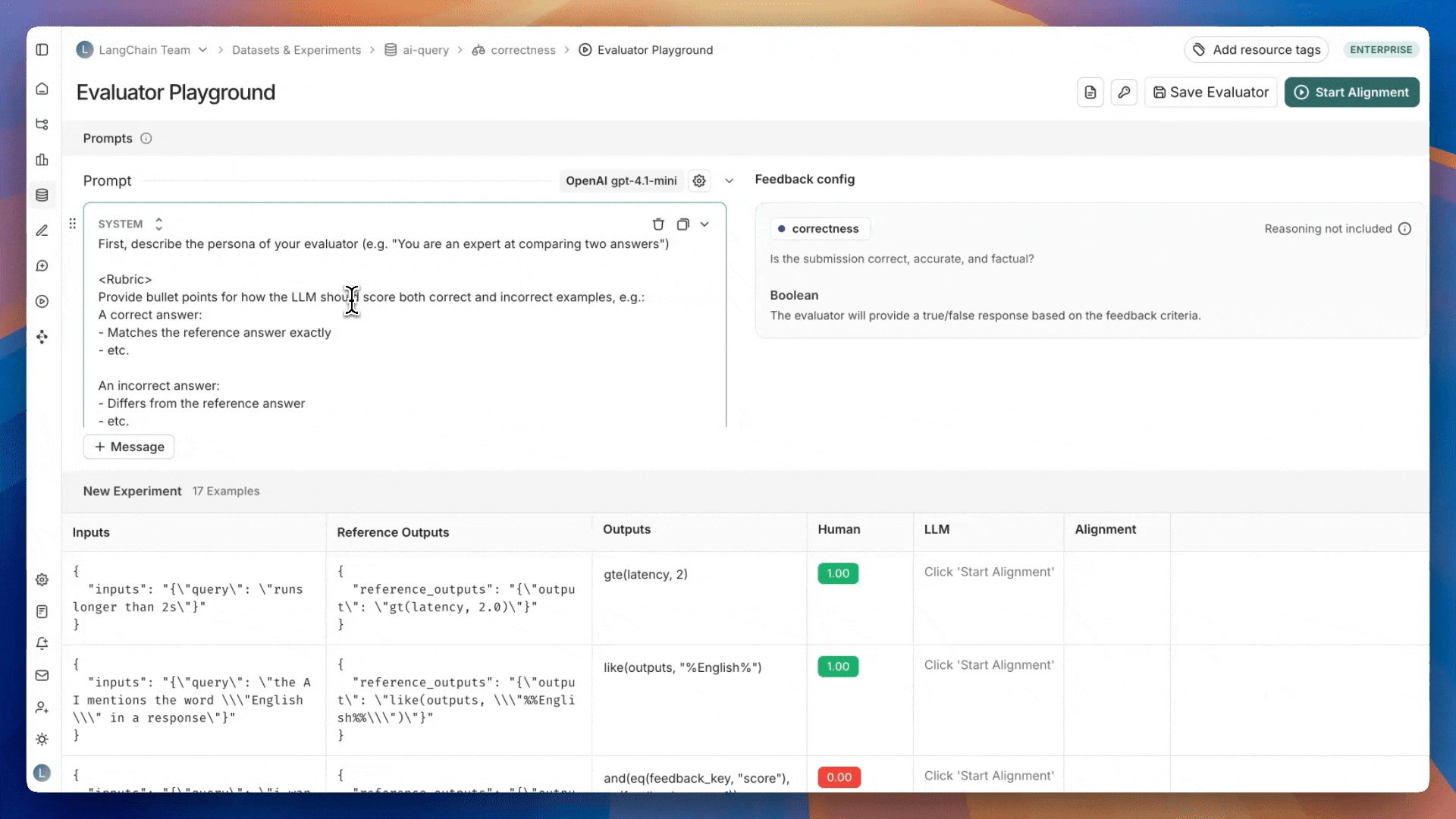Go to the ai-query breadcrumb

425,50
